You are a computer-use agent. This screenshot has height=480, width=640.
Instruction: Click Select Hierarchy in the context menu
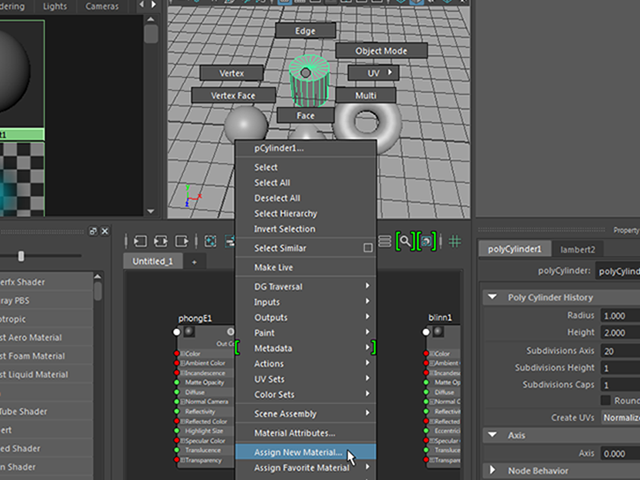305,213
